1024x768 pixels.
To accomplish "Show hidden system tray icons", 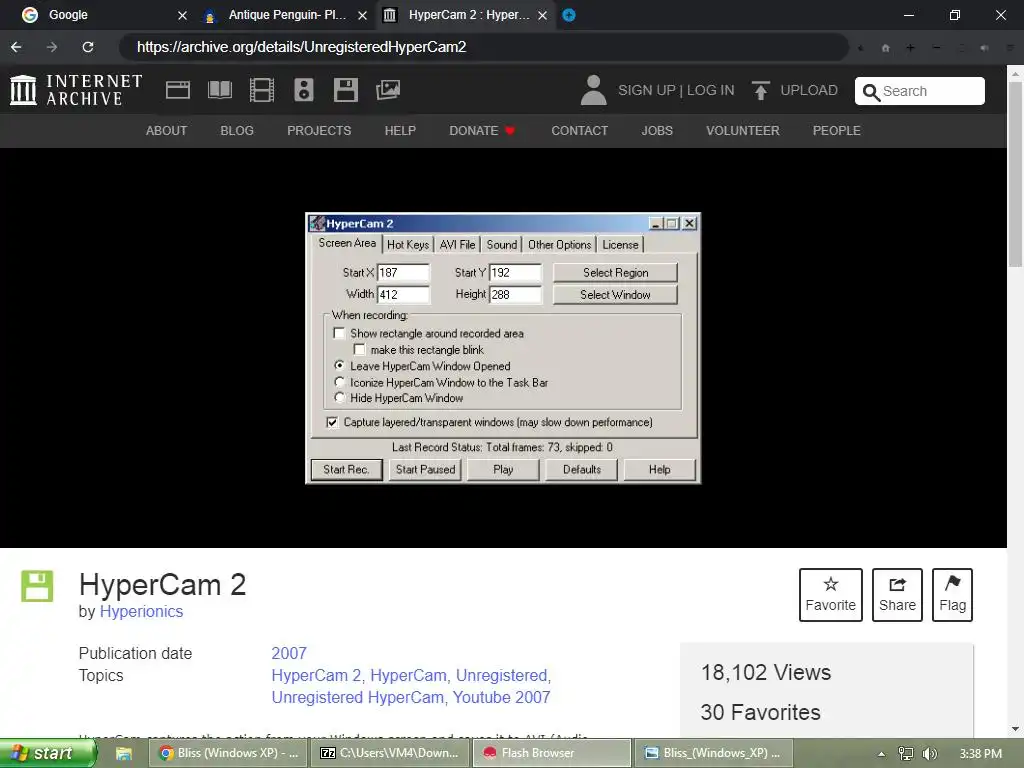I will click(881, 754).
